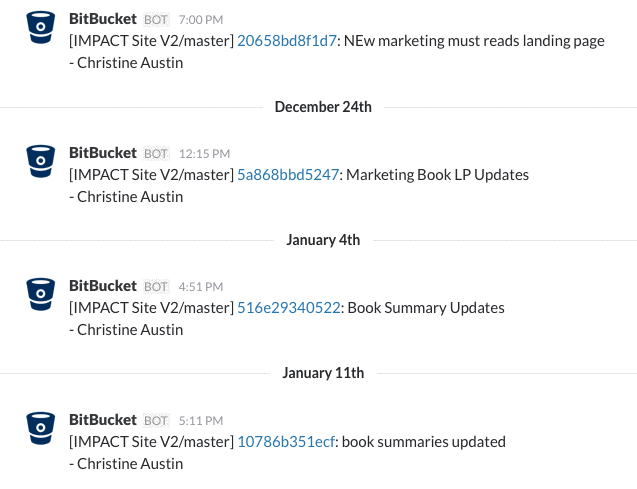The height and width of the screenshot is (489, 637).
Task: Select the January 4th date divider
Action: (323, 240)
